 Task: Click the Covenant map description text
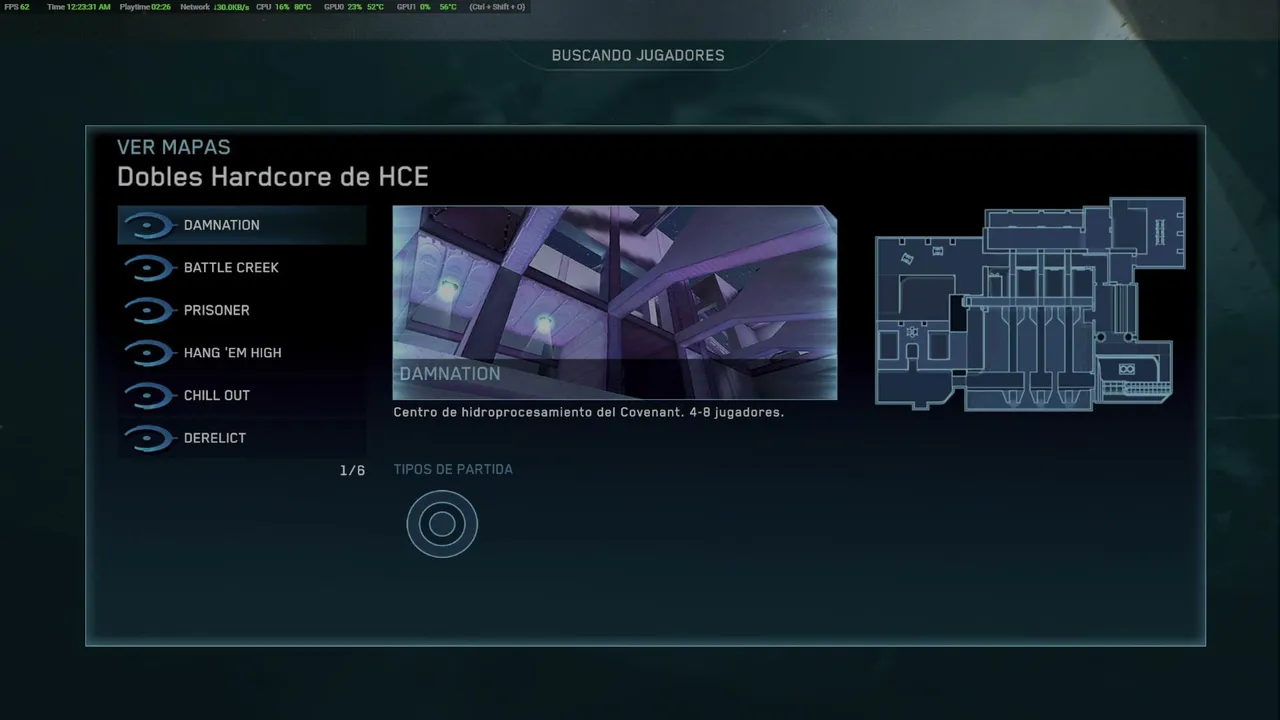[589, 412]
